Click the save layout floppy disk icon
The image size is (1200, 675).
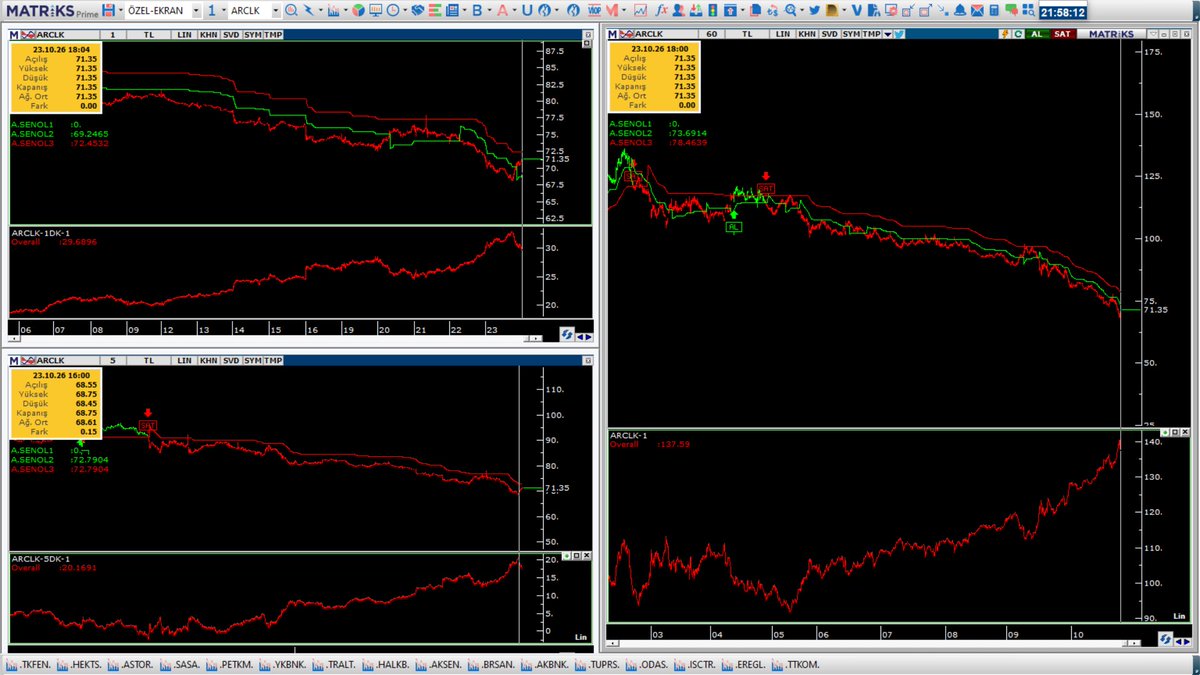click(x=108, y=10)
